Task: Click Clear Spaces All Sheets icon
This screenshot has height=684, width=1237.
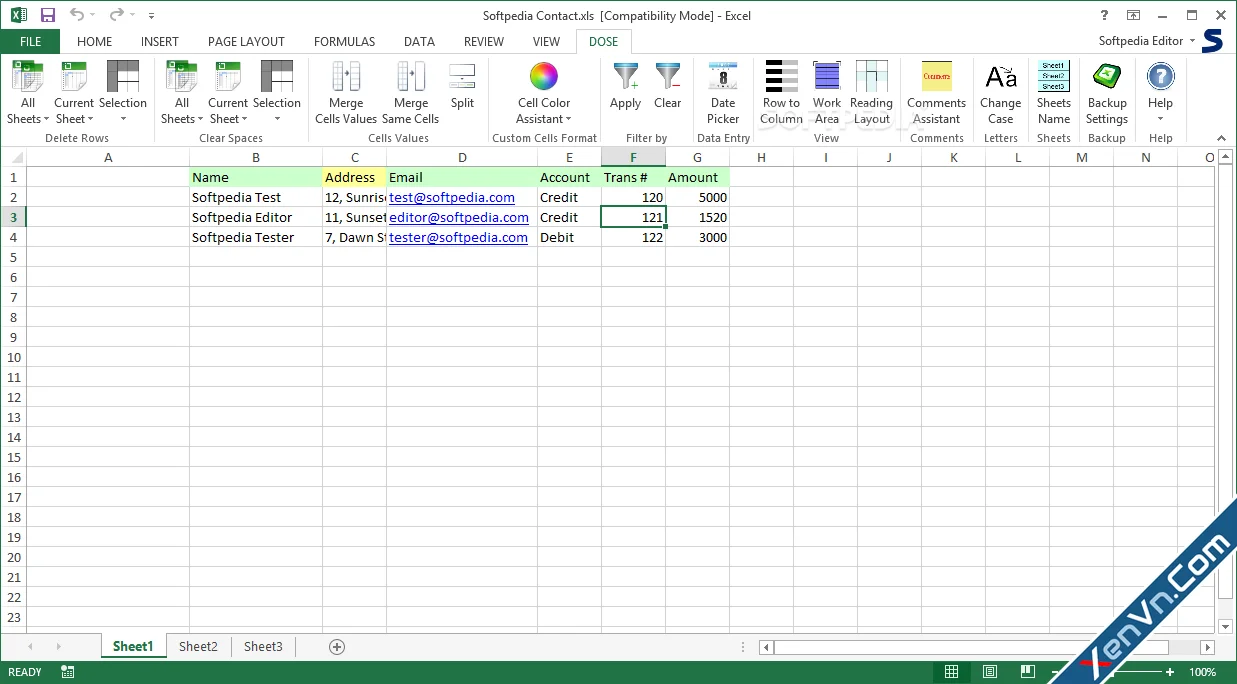Action: pyautogui.click(x=182, y=76)
